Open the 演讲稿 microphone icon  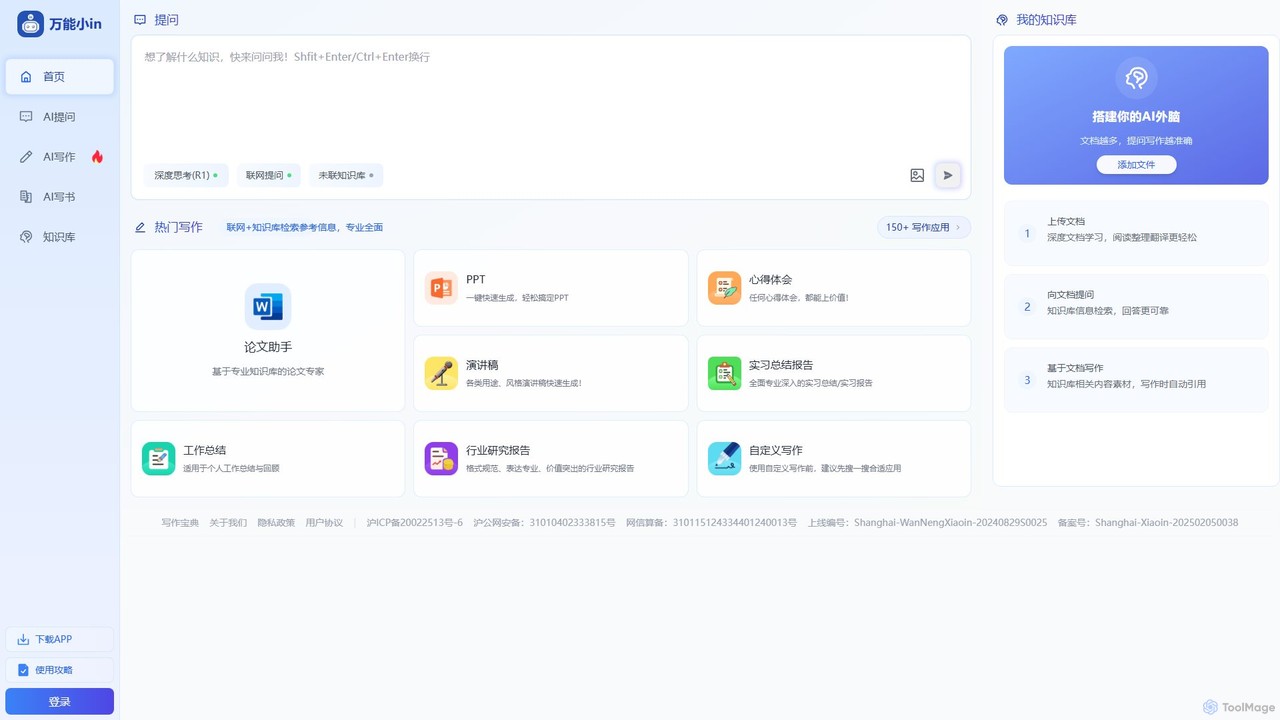coord(441,373)
